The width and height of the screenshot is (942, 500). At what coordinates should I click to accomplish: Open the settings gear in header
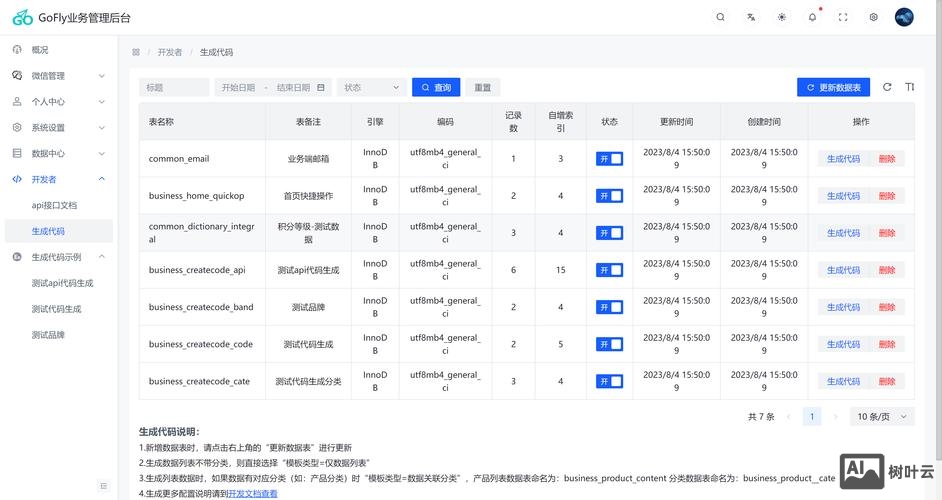pyautogui.click(x=873, y=17)
